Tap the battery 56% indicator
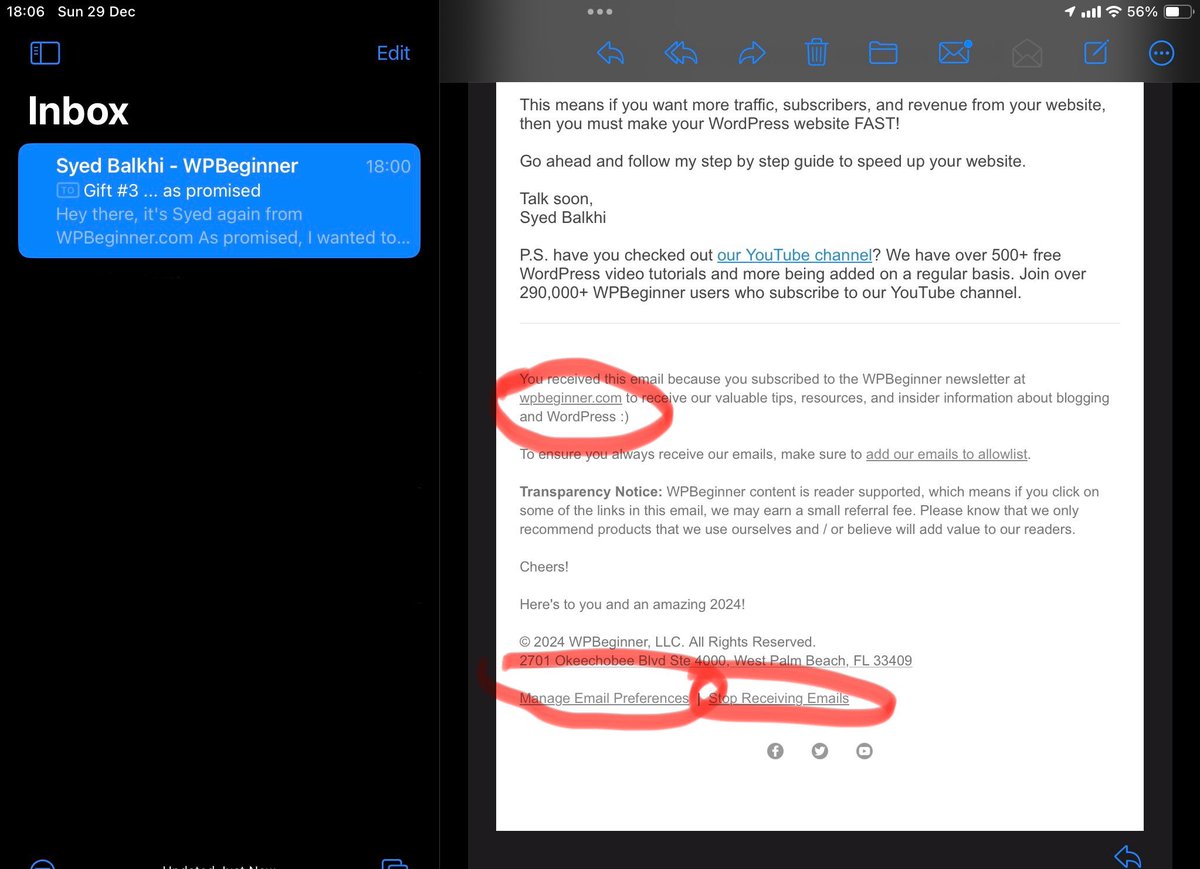The image size is (1200, 869). pos(1160,12)
